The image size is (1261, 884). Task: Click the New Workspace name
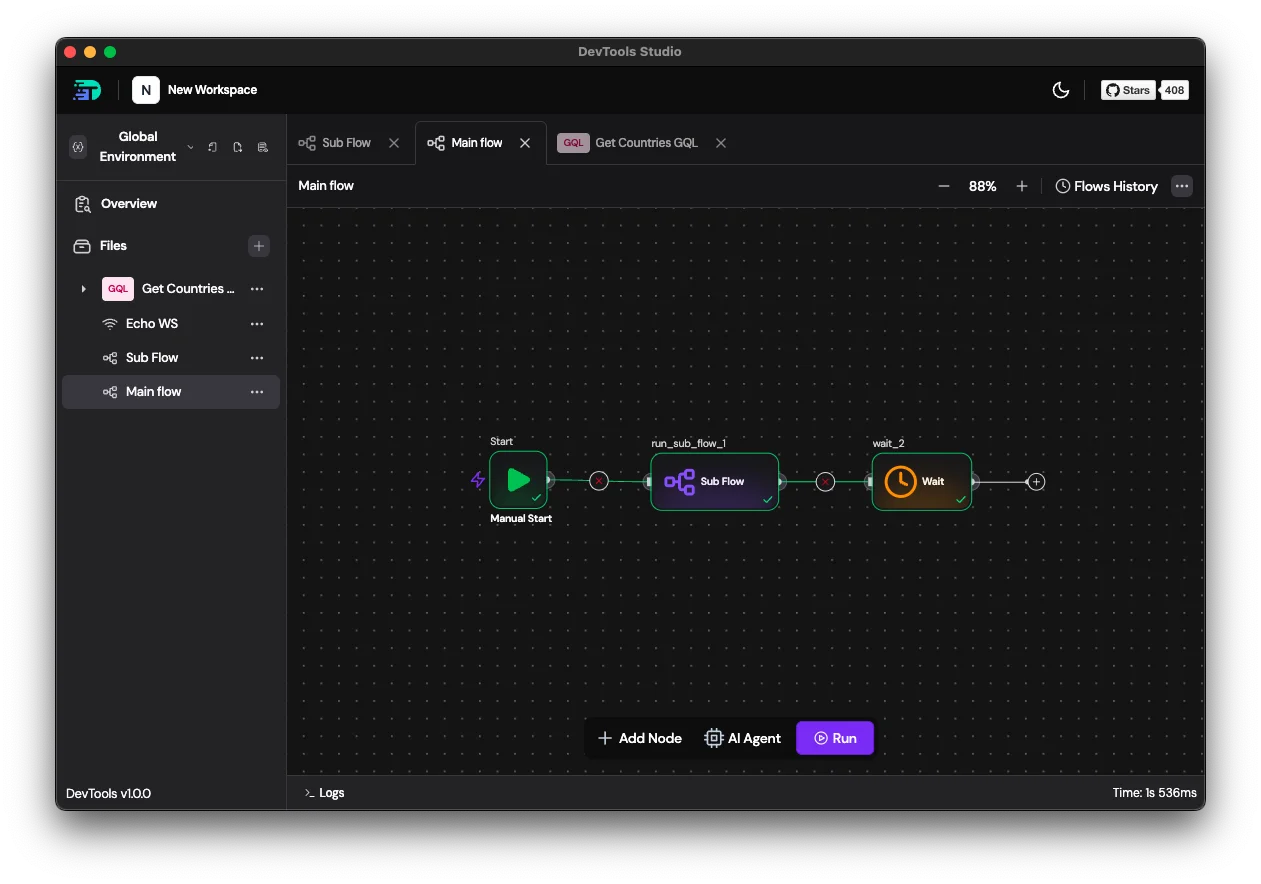point(212,90)
